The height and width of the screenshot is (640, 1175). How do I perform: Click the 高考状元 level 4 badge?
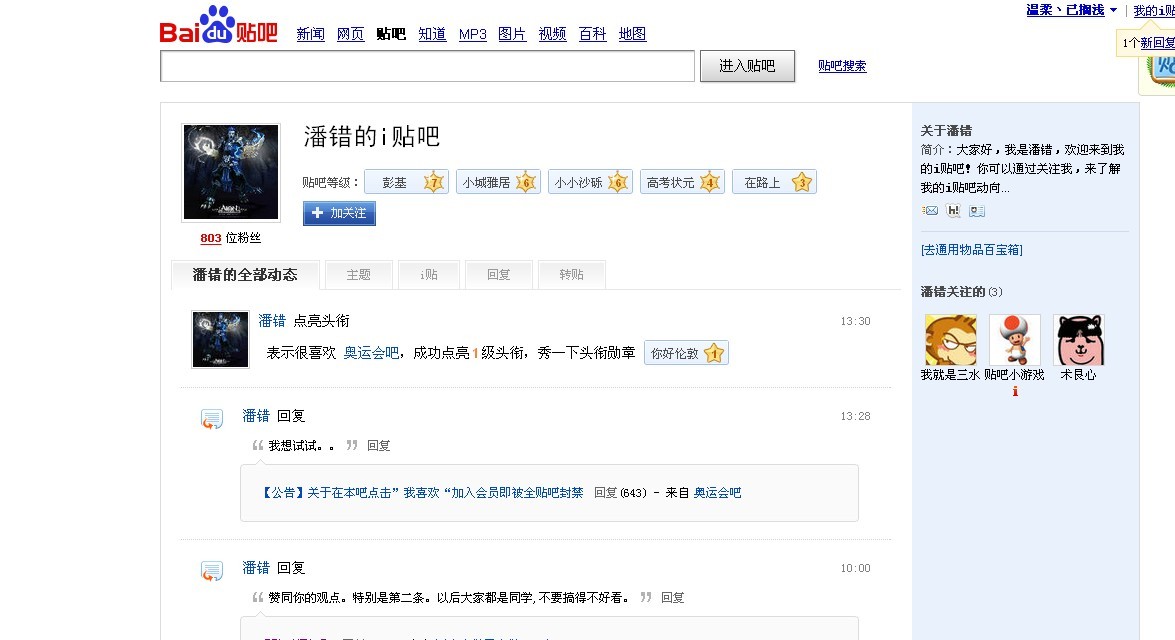(683, 182)
